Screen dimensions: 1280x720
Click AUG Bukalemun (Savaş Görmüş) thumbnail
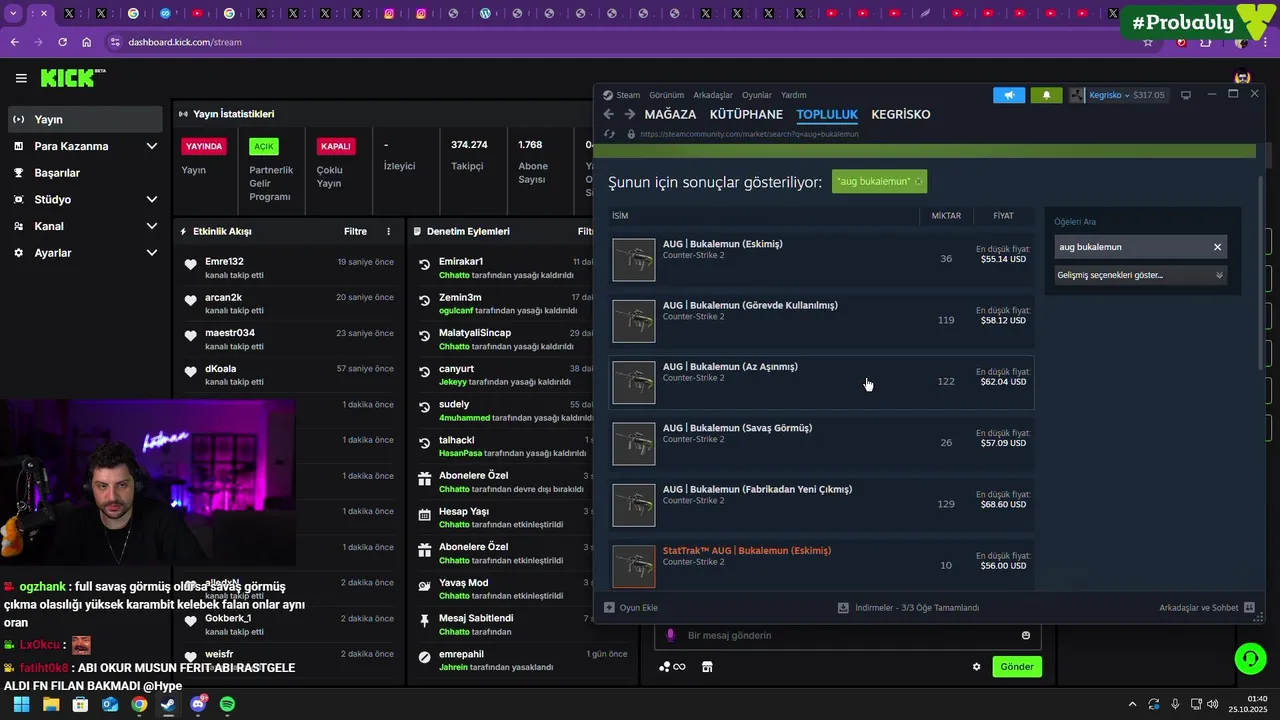pos(634,444)
